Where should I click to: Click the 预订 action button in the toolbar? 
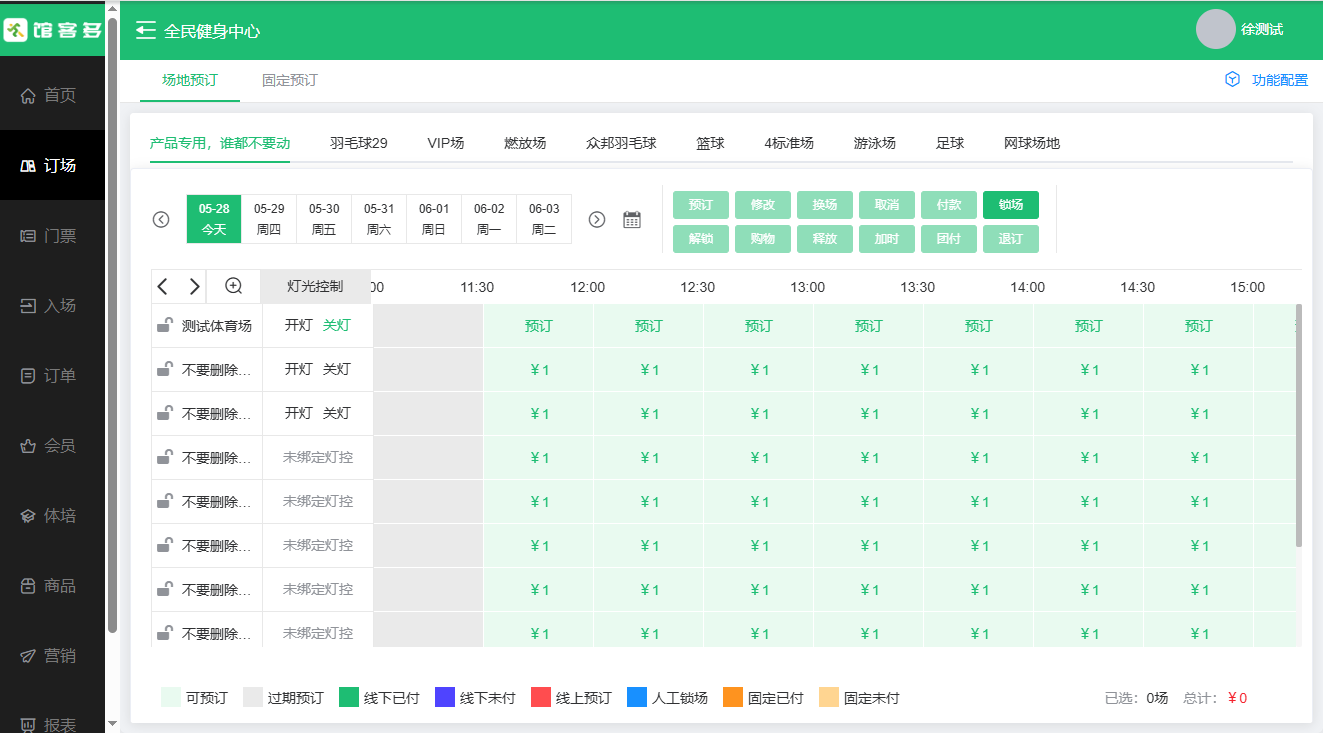701,205
